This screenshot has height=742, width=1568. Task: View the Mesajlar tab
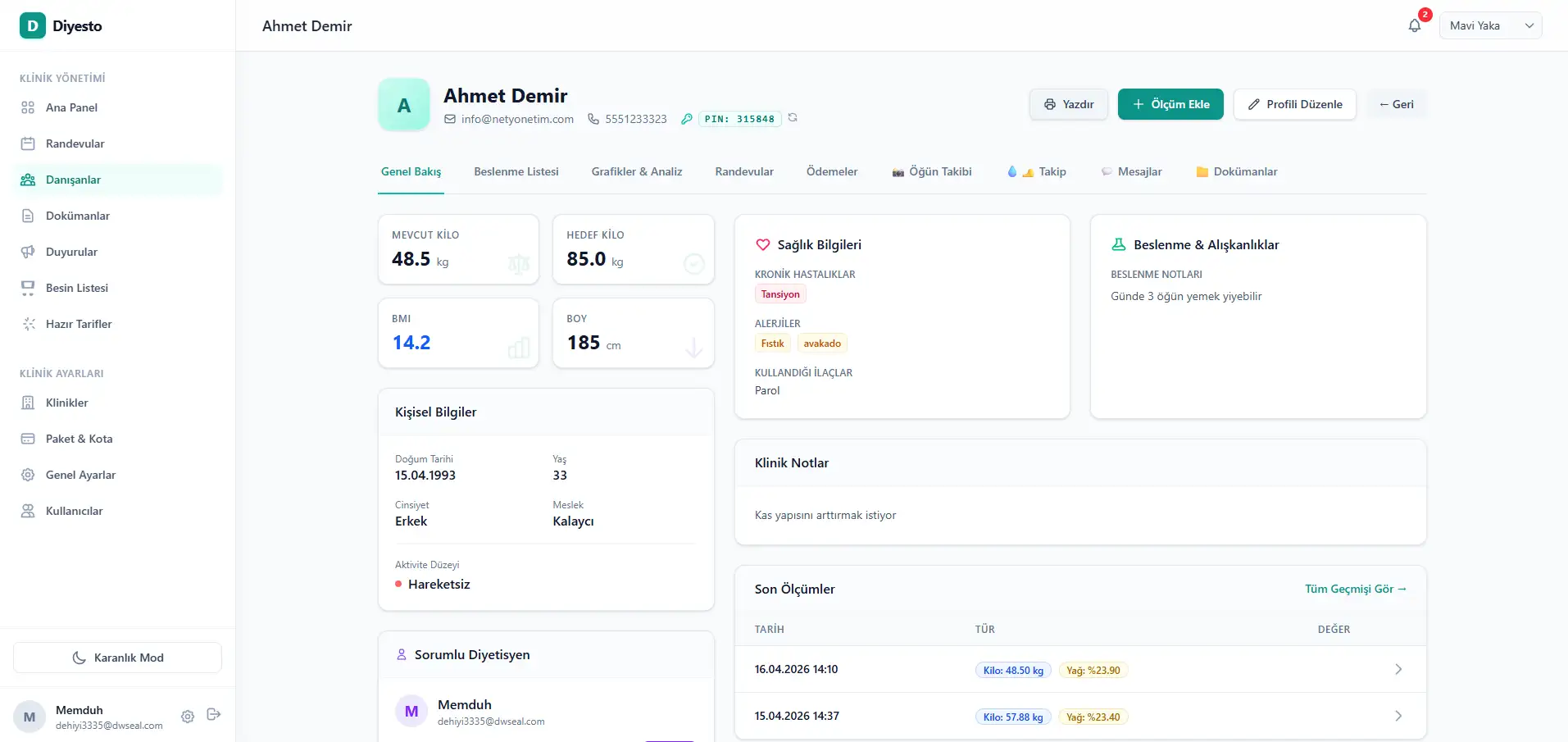pyautogui.click(x=1131, y=171)
